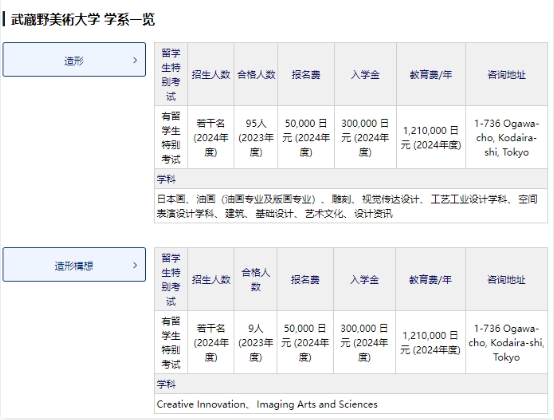The image size is (554, 420).
Task: Select first table's 1,210,000 日元 cell
Action: [x=431, y=137]
